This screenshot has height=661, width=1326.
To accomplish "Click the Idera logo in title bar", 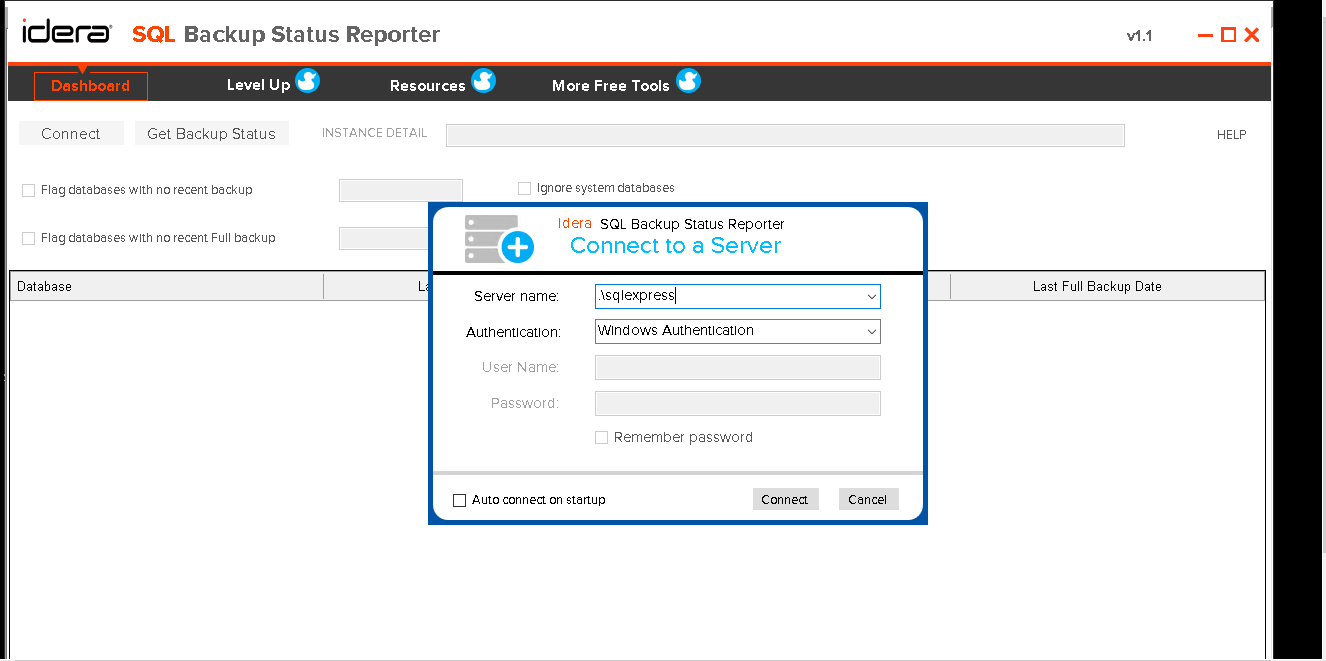I will (67, 33).
